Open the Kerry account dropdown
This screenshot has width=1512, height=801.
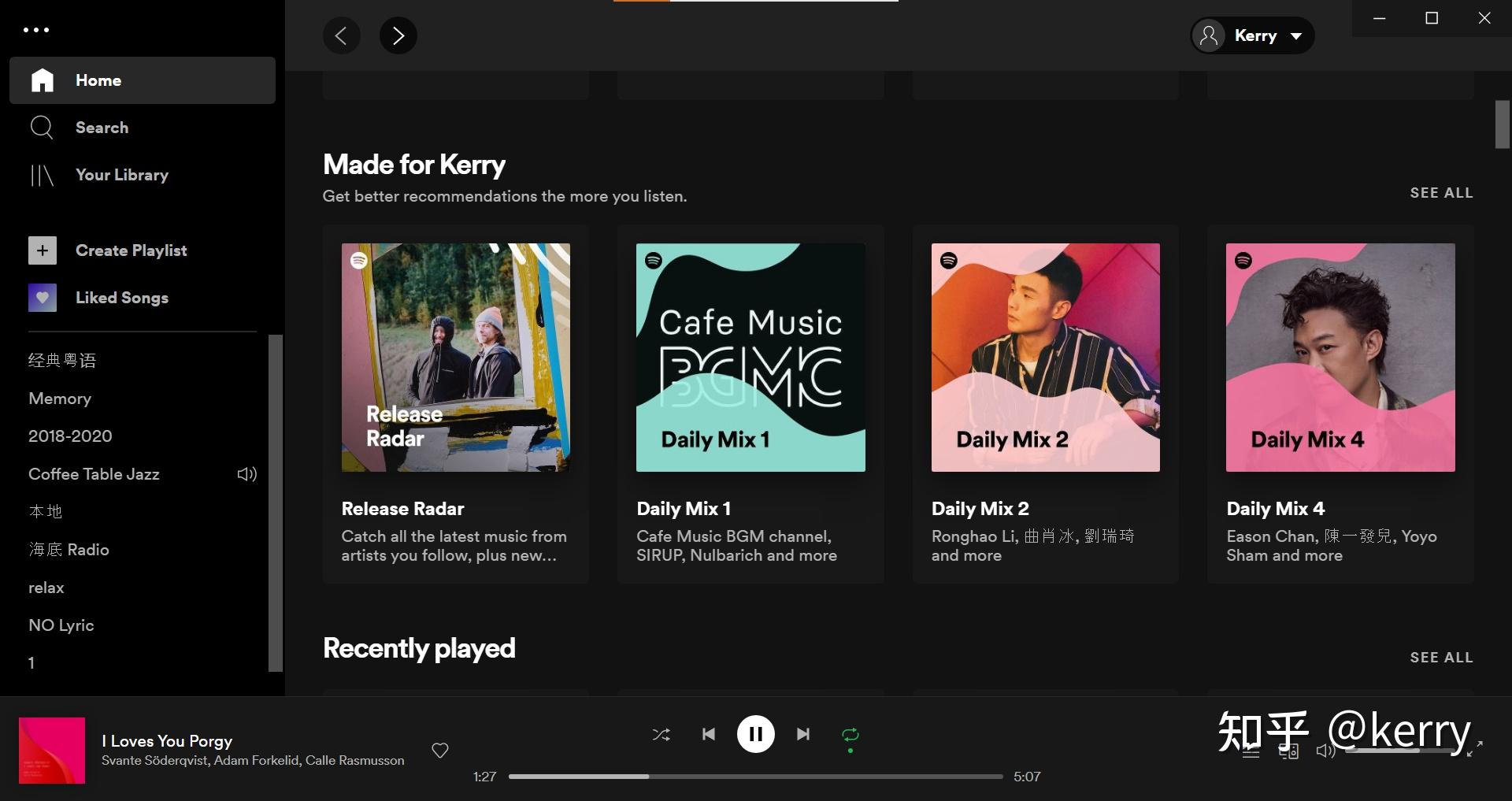1252,35
